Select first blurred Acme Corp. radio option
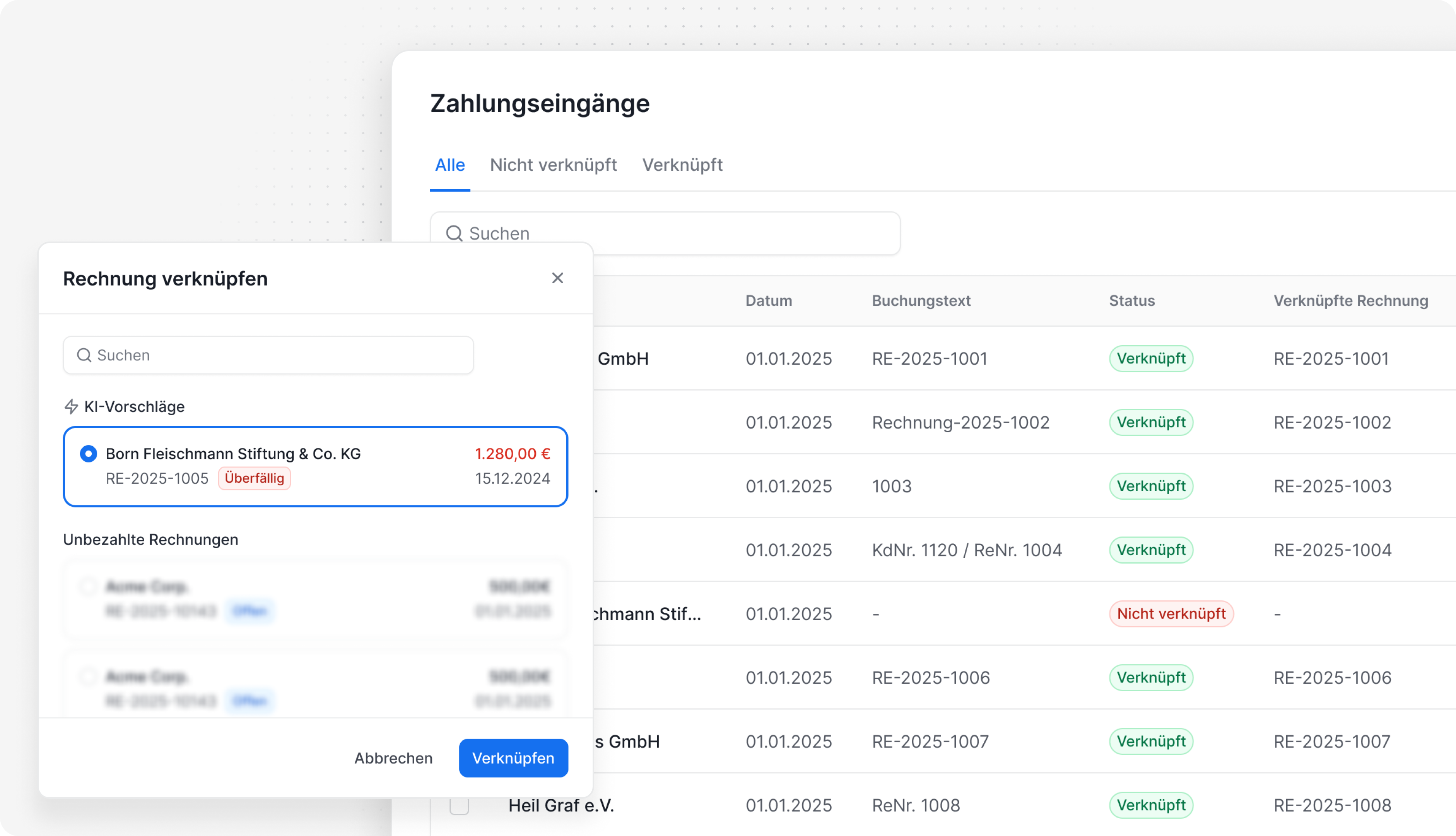The height and width of the screenshot is (836, 1456). [x=88, y=586]
